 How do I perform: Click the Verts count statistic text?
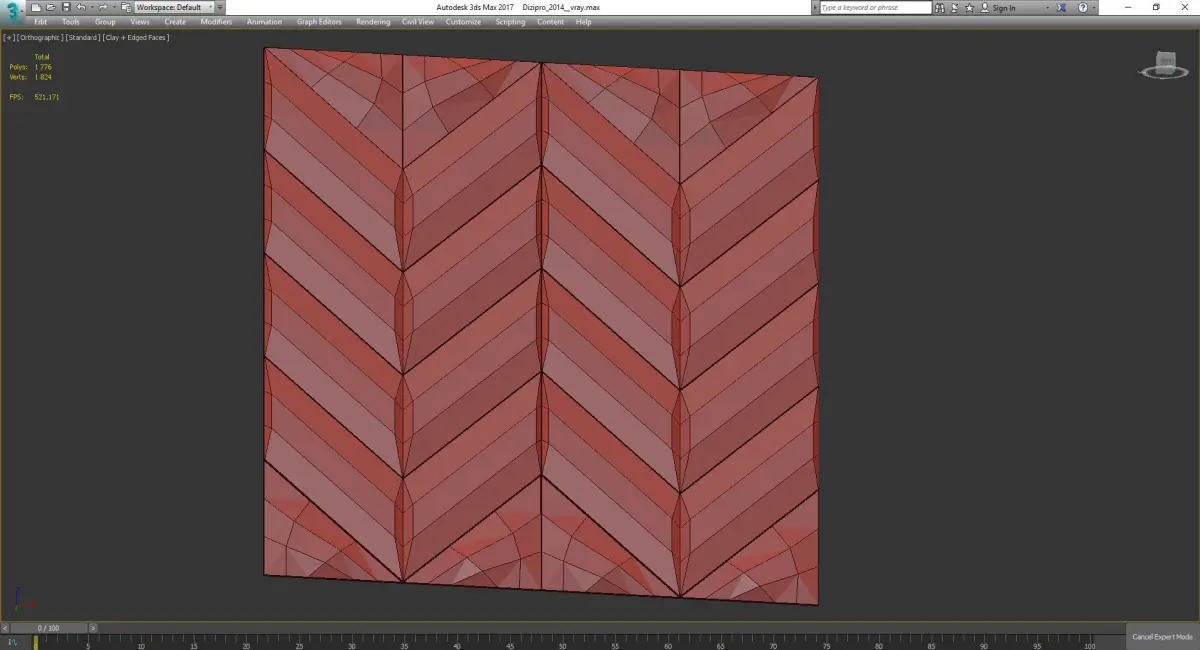30,77
